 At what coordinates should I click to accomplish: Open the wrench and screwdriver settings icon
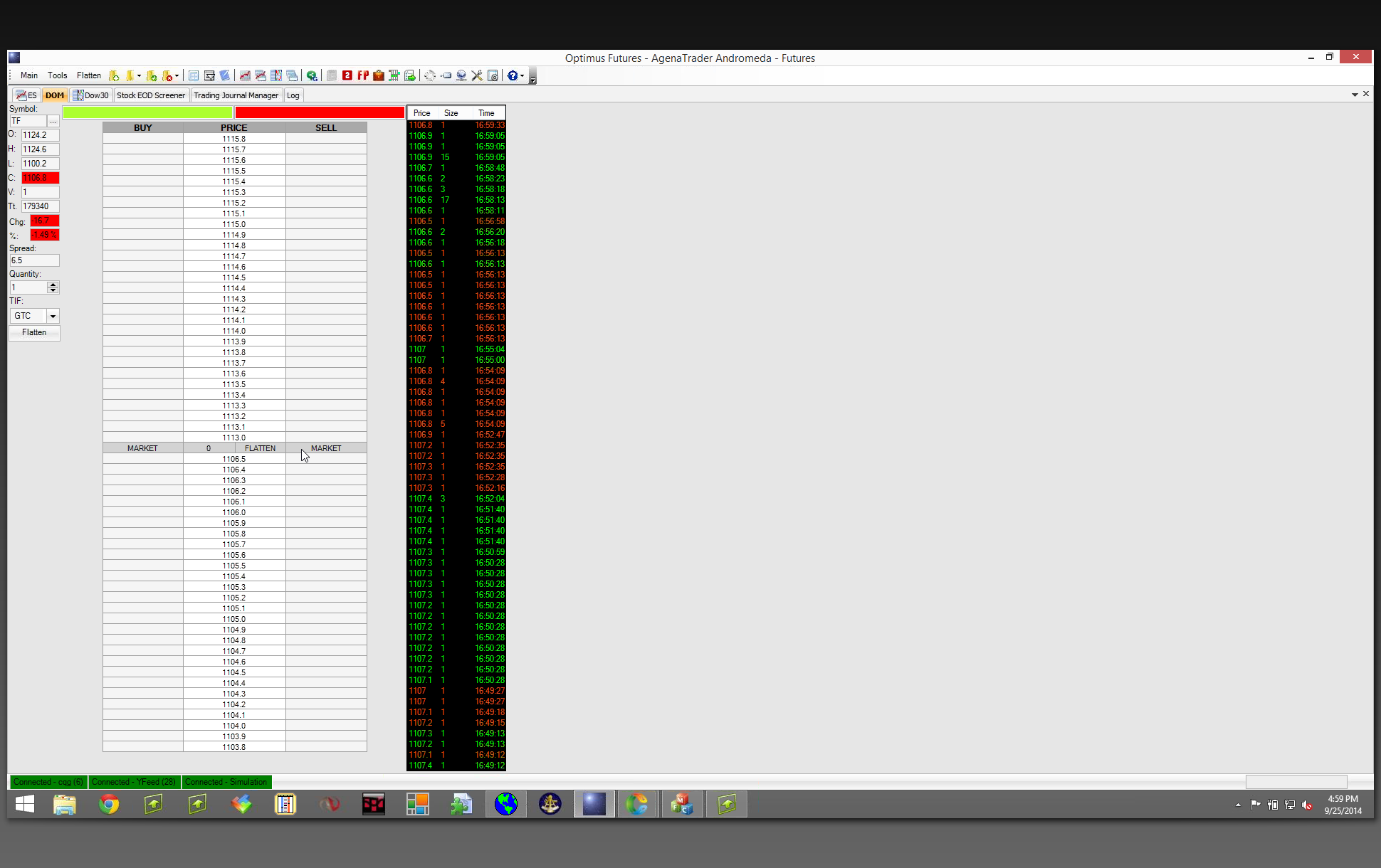477,75
